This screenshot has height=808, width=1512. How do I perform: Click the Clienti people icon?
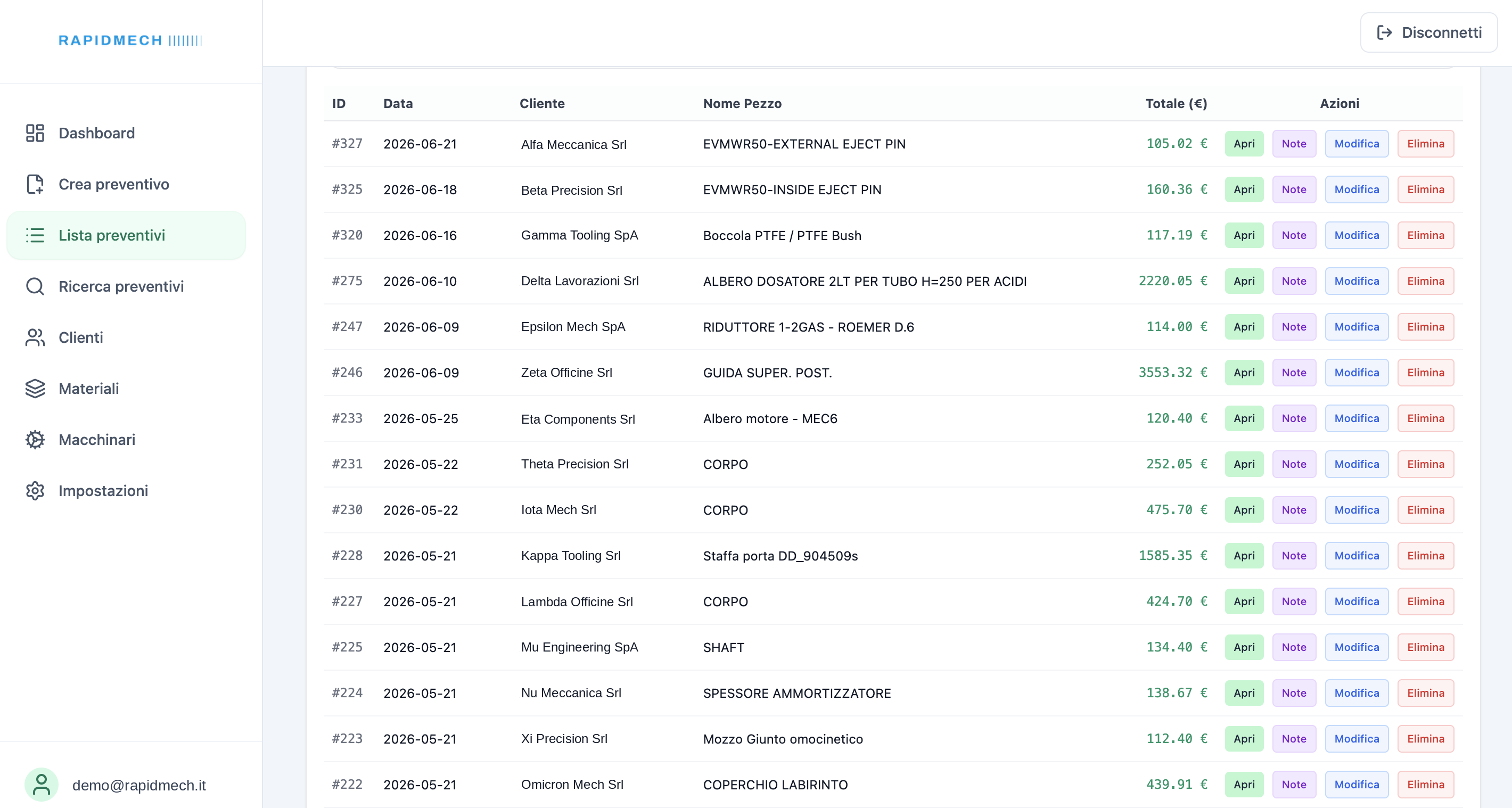[35, 337]
